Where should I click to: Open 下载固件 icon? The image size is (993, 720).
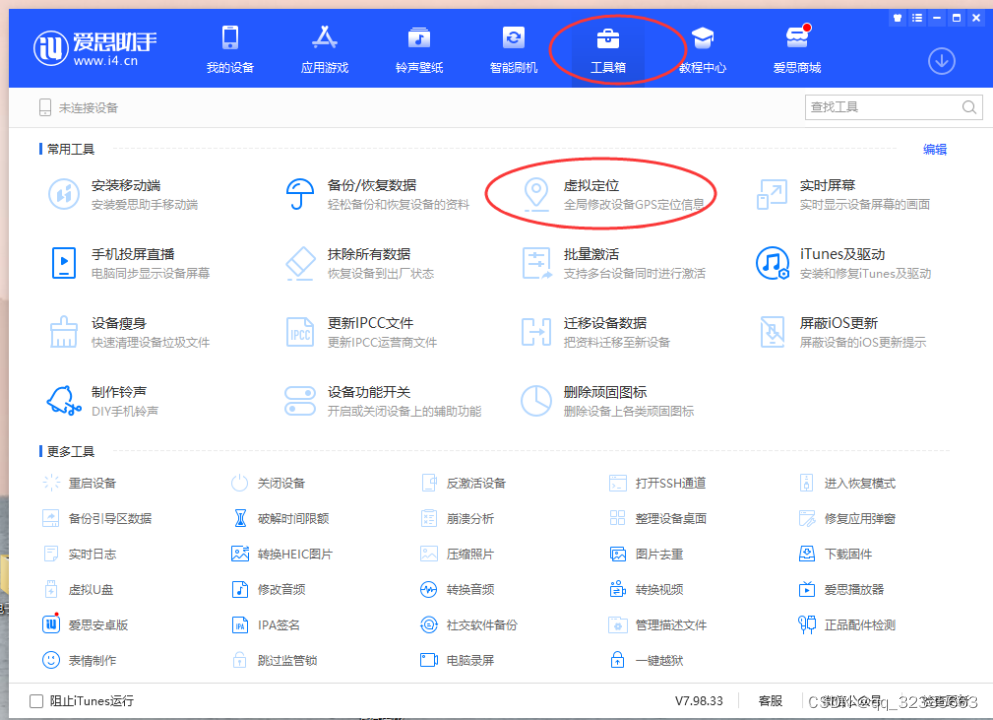click(x=807, y=554)
